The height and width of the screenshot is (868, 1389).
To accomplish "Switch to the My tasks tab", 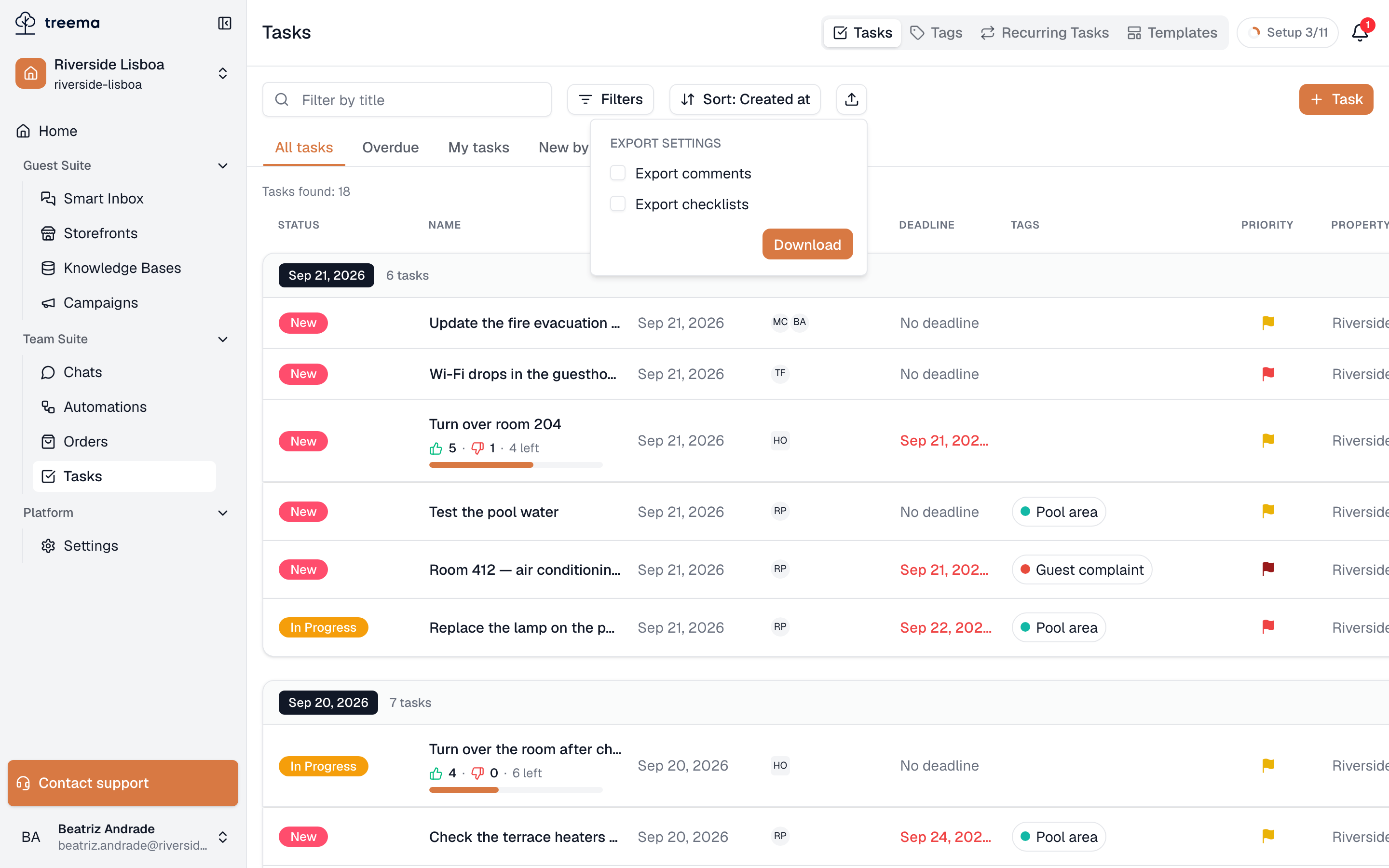I will point(478,148).
